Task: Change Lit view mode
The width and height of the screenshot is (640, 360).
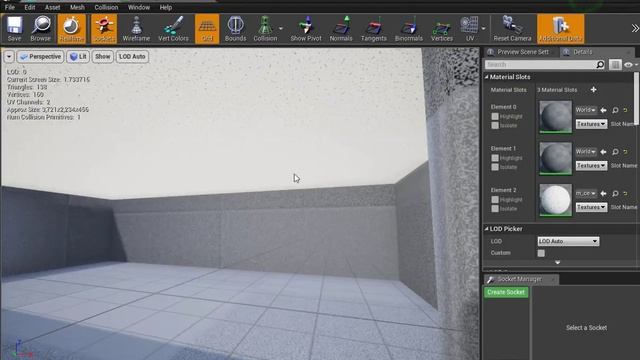Action: click(x=78, y=57)
